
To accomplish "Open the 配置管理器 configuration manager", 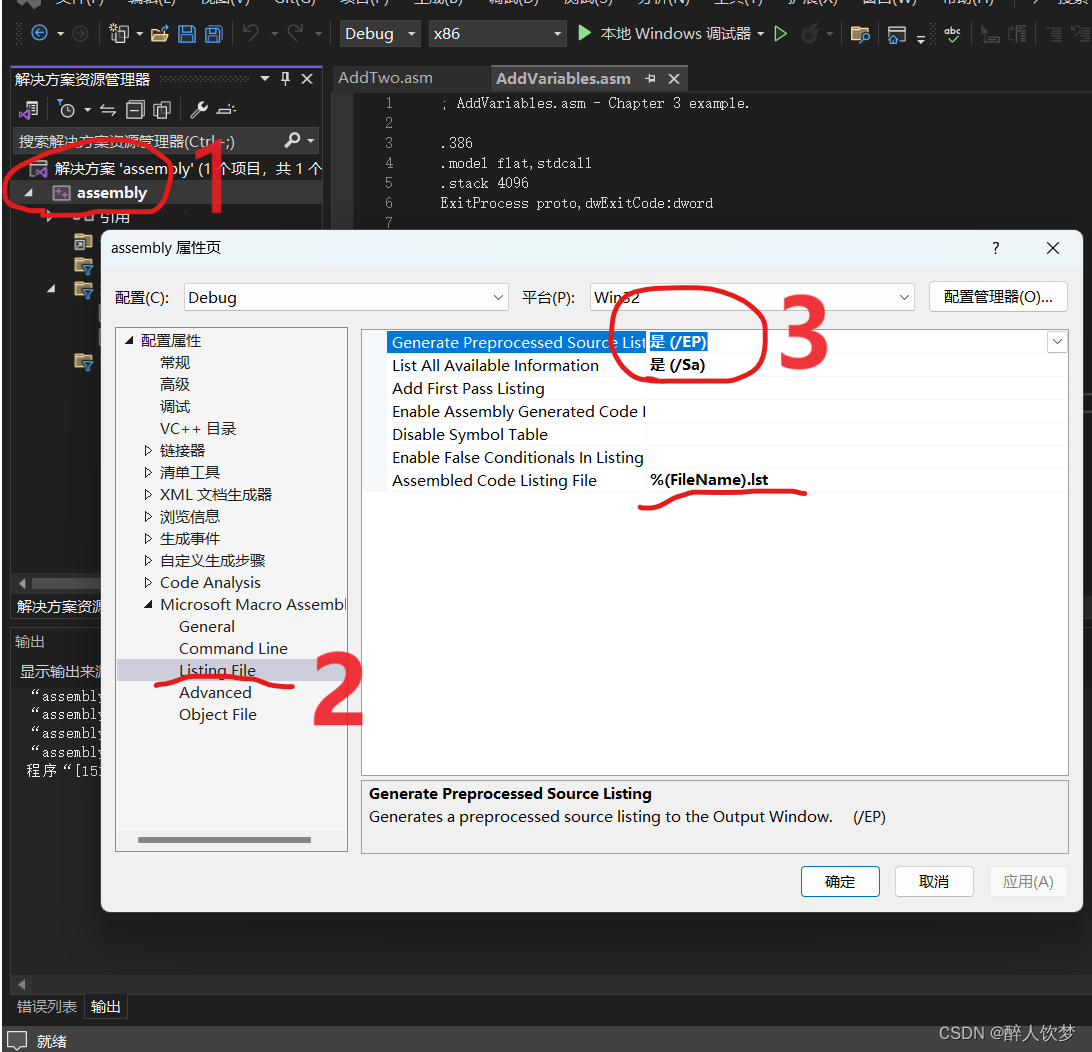I will (x=997, y=296).
